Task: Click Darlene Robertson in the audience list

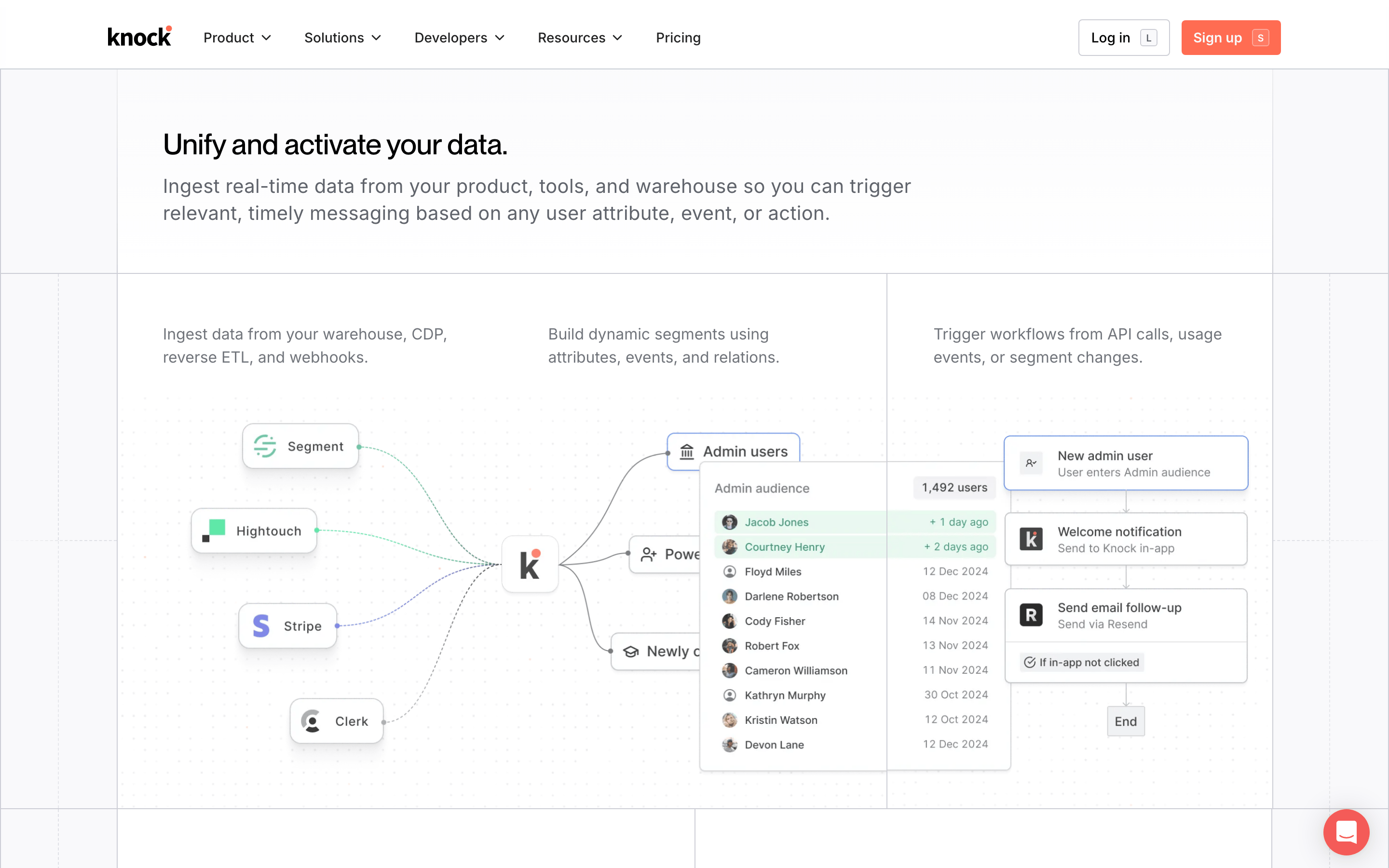Action: click(791, 597)
